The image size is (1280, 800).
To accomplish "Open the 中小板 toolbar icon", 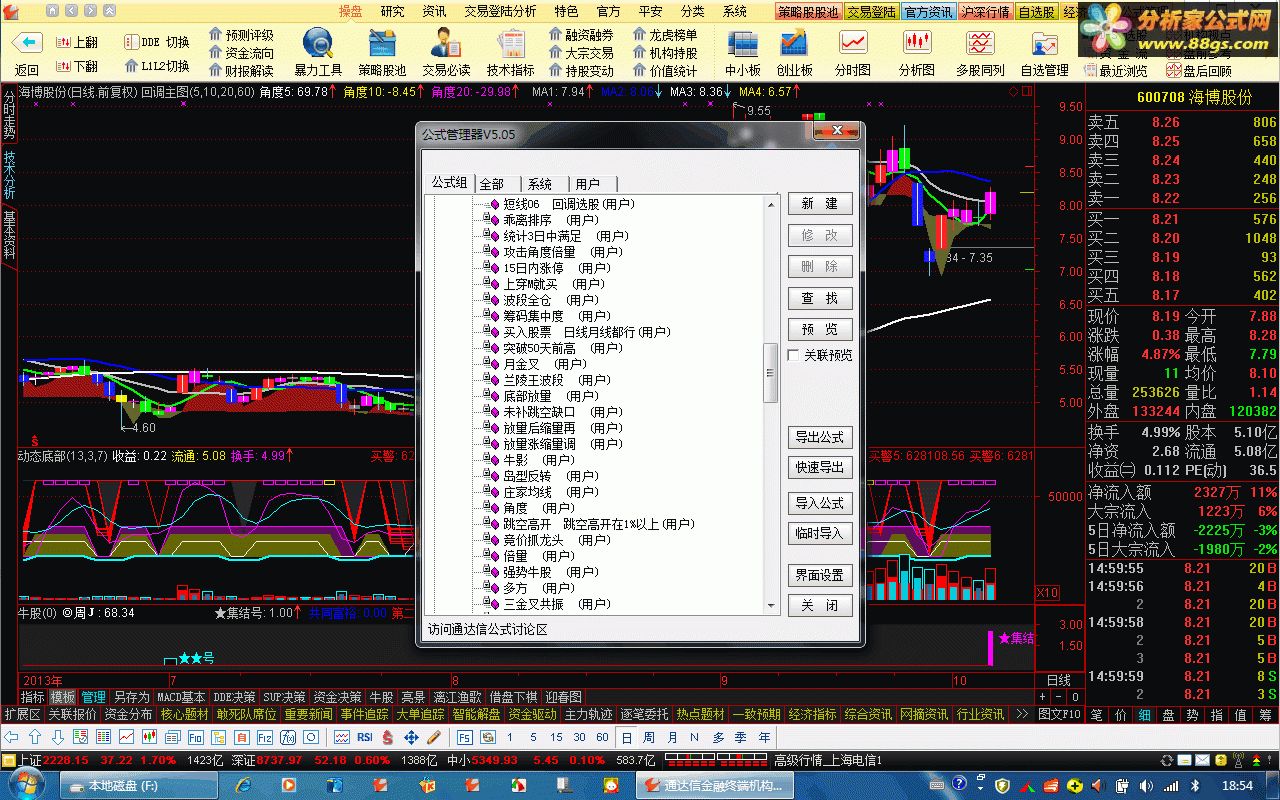I will click(742, 44).
